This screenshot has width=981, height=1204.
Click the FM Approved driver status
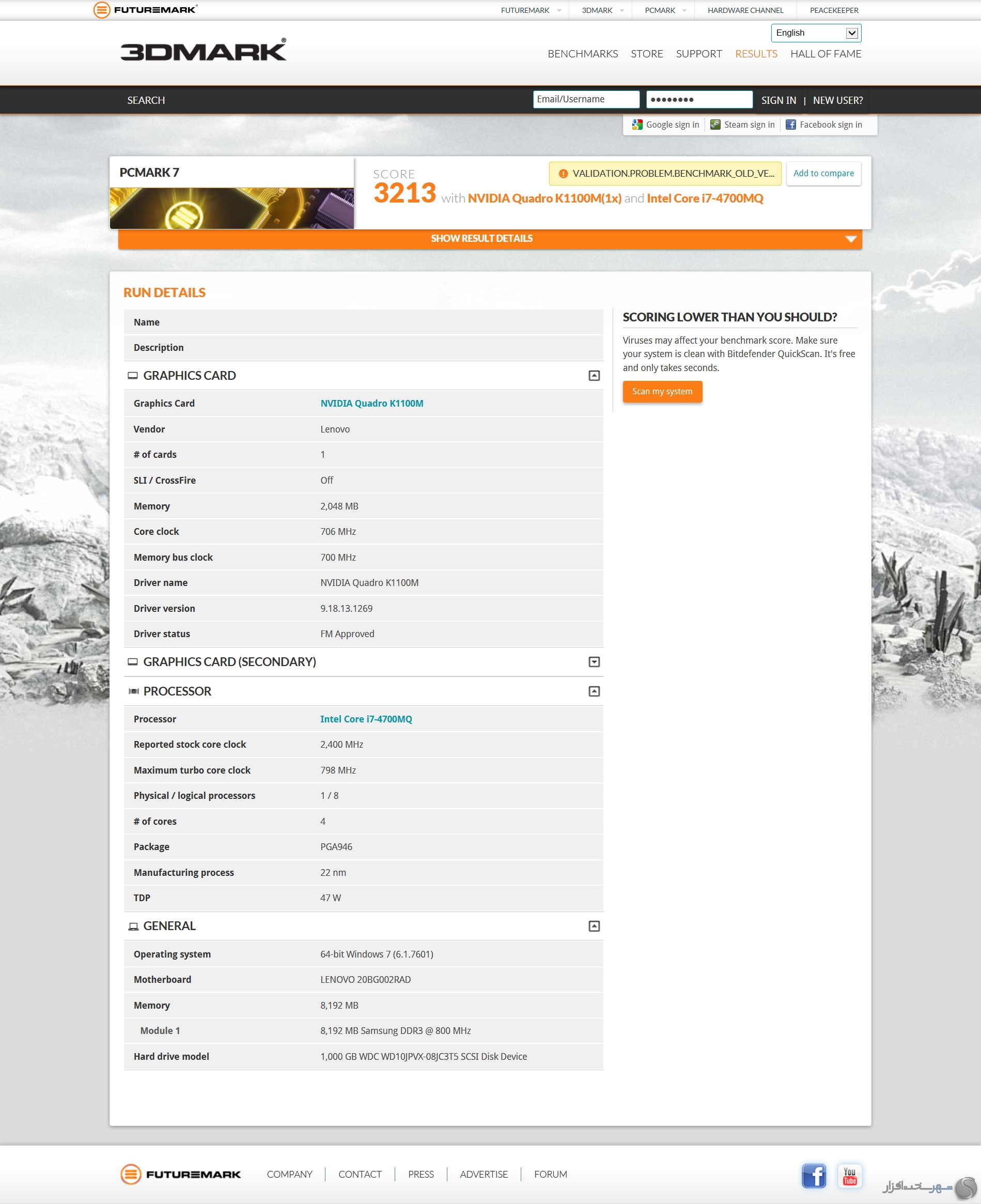(x=347, y=634)
